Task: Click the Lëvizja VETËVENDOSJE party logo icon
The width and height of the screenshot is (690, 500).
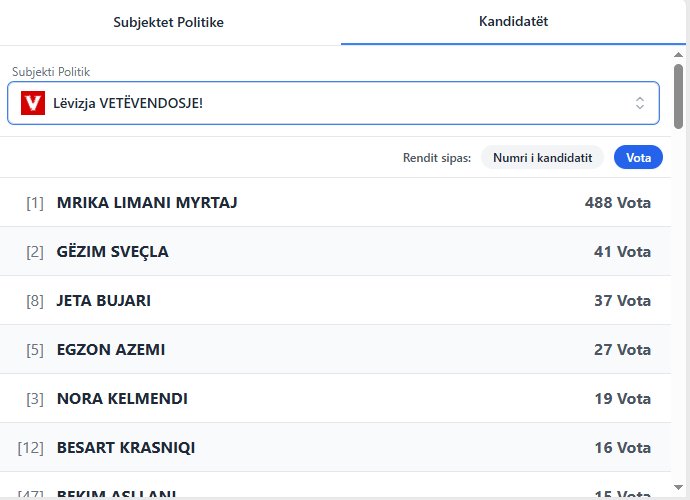Action: pyautogui.click(x=33, y=103)
